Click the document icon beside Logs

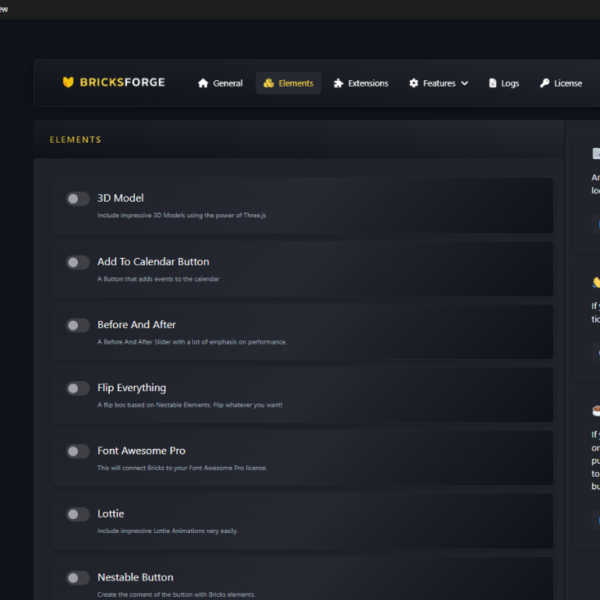coord(493,83)
